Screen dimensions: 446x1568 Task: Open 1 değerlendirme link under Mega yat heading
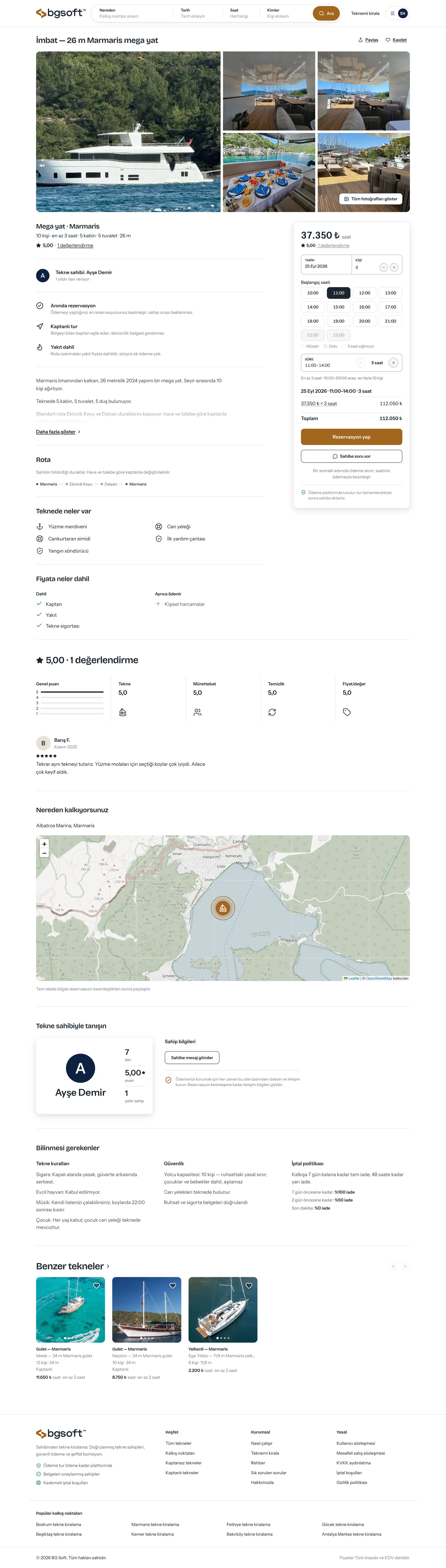pyautogui.click(x=76, y=246)
